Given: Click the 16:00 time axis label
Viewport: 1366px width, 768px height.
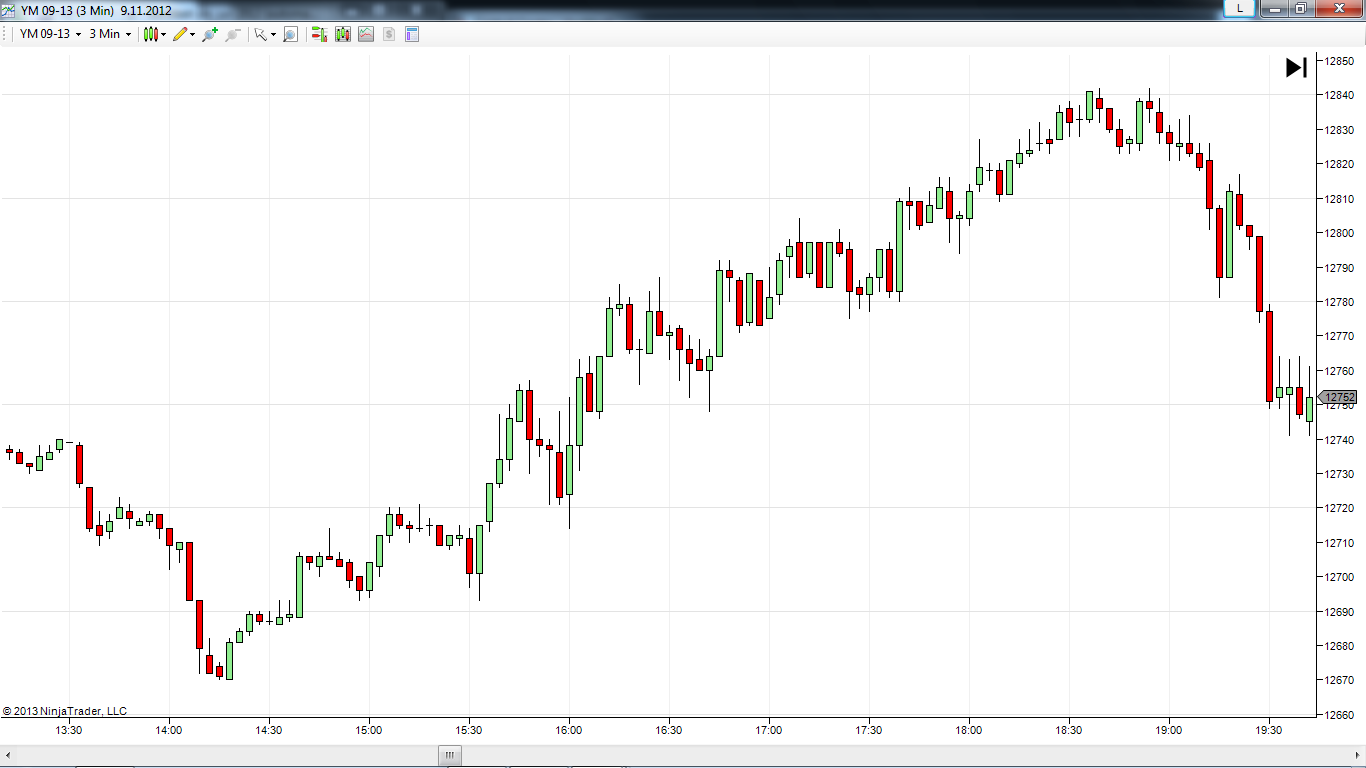Looking at the screenshot, I should pos(569,730).
